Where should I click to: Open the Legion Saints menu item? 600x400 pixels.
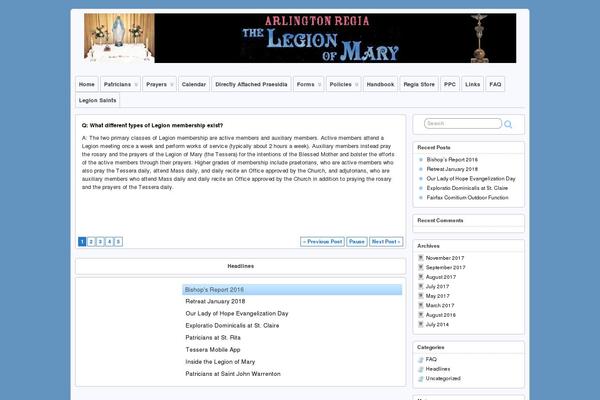coord(98,100)
